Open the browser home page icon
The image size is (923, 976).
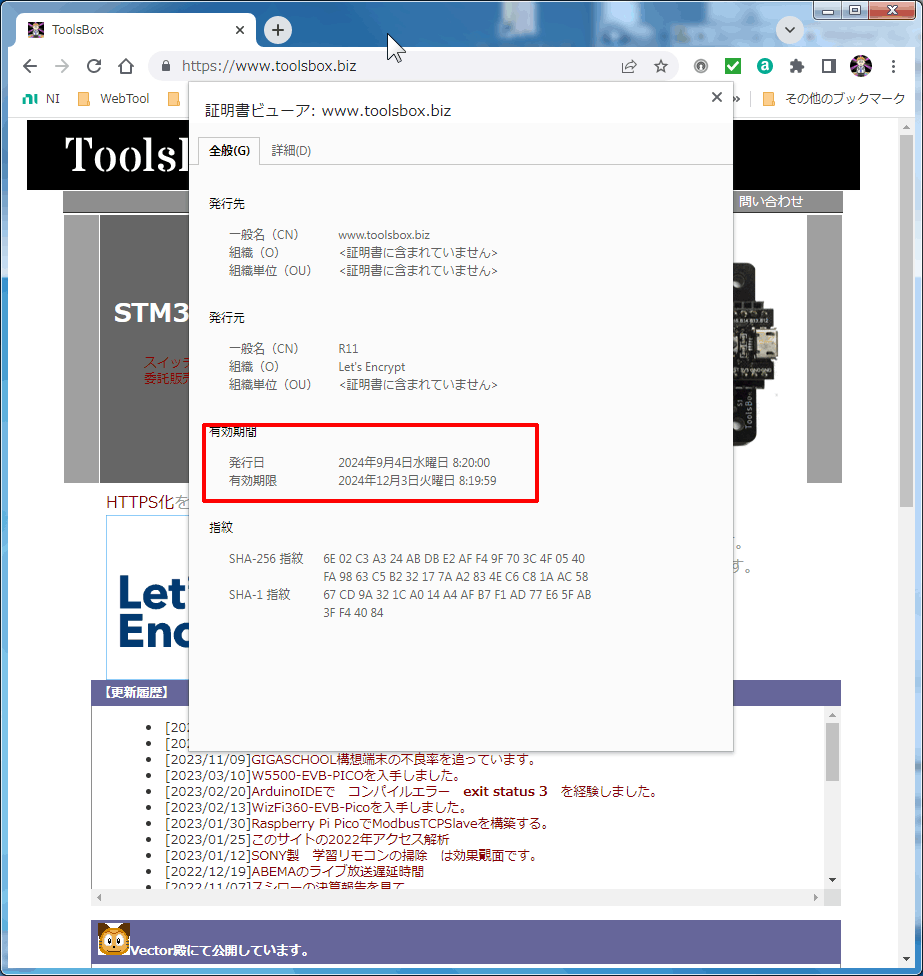click(x=126, y=66)
